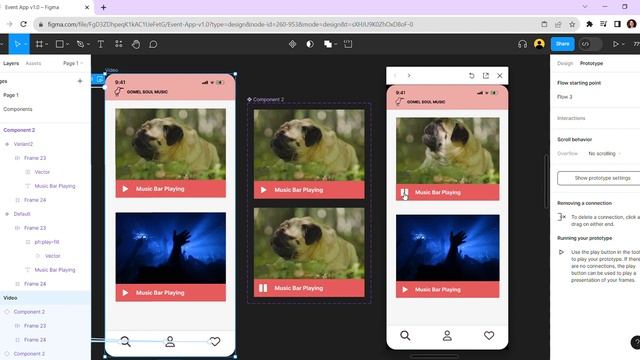Open the help question mark button
640x360 pixels.
point(636,343)
